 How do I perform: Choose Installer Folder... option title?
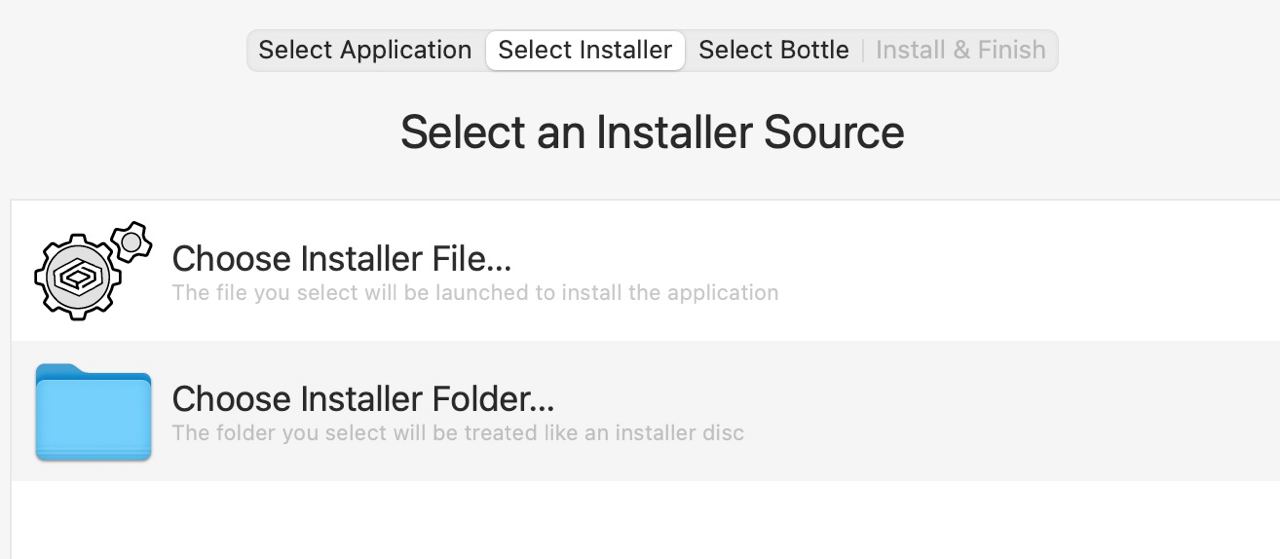pyautogui.click(x=363, y=399)
